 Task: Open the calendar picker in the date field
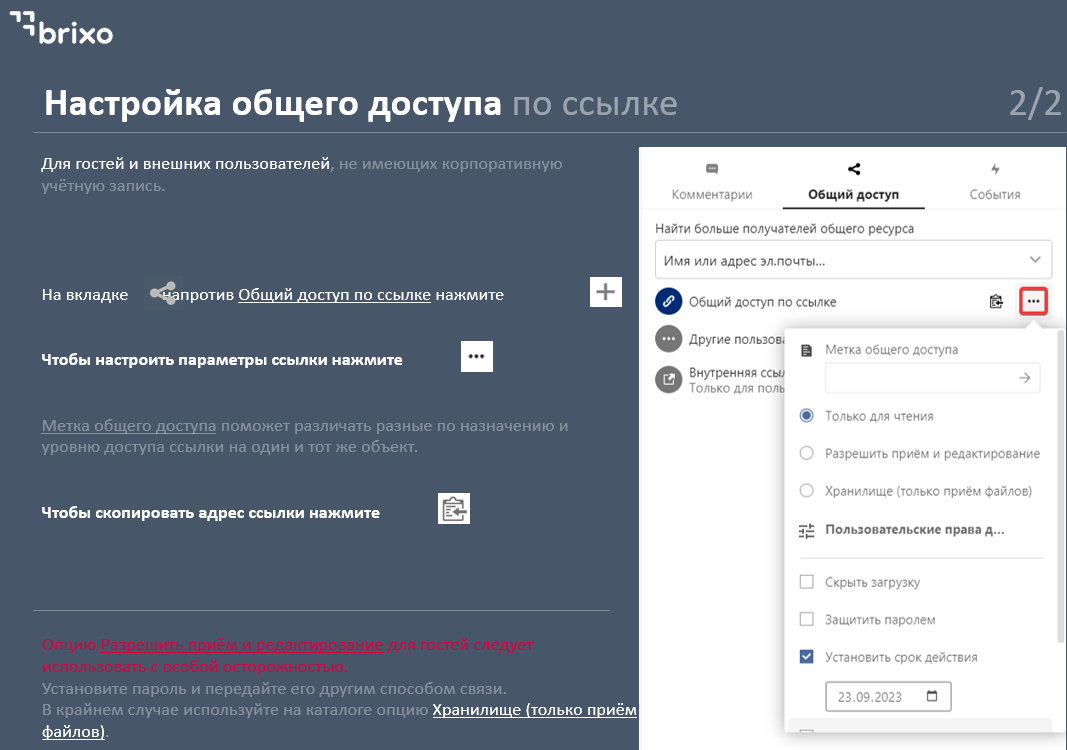[933, 696]
